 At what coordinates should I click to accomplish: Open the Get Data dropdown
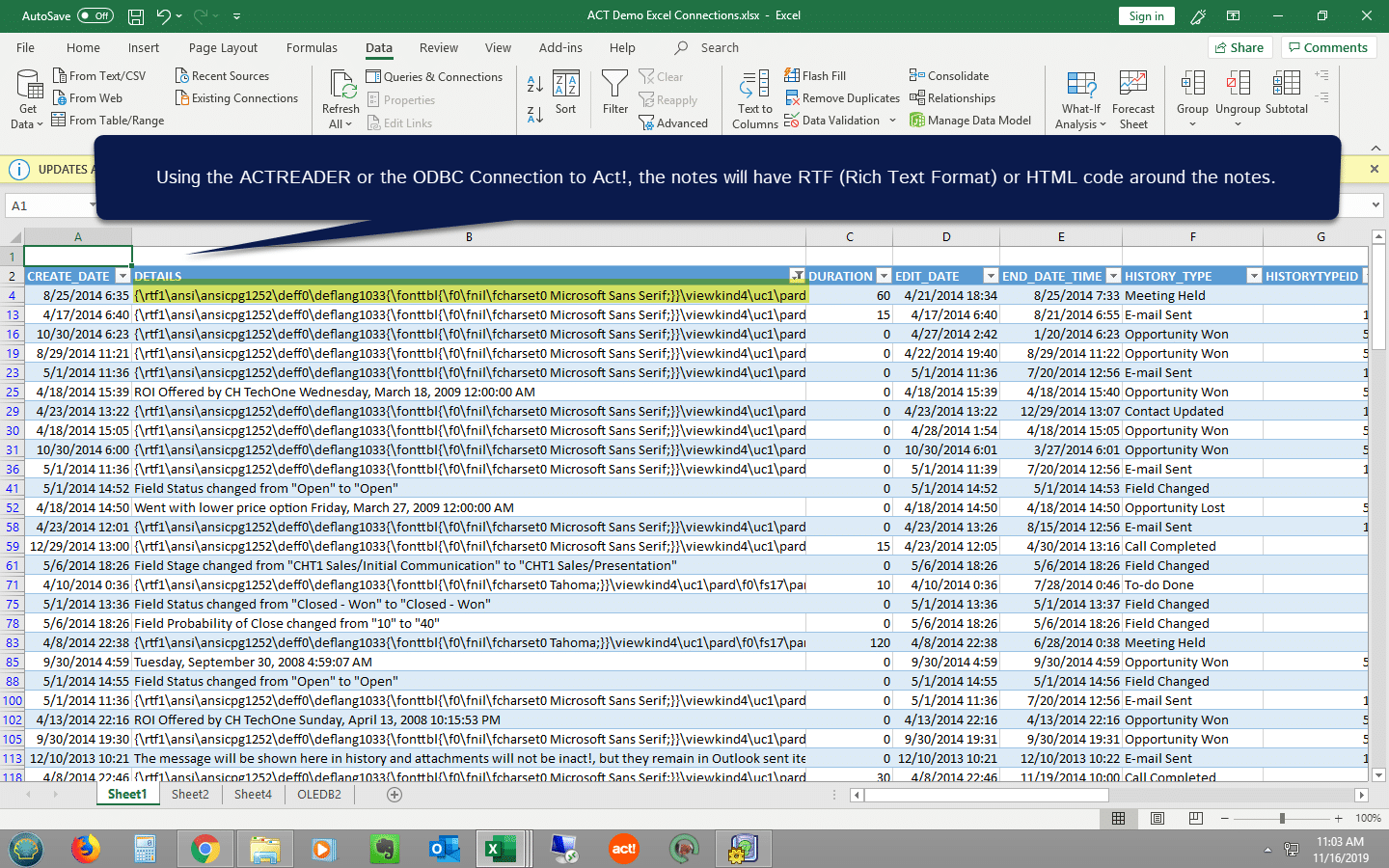[x=28, y=100]
